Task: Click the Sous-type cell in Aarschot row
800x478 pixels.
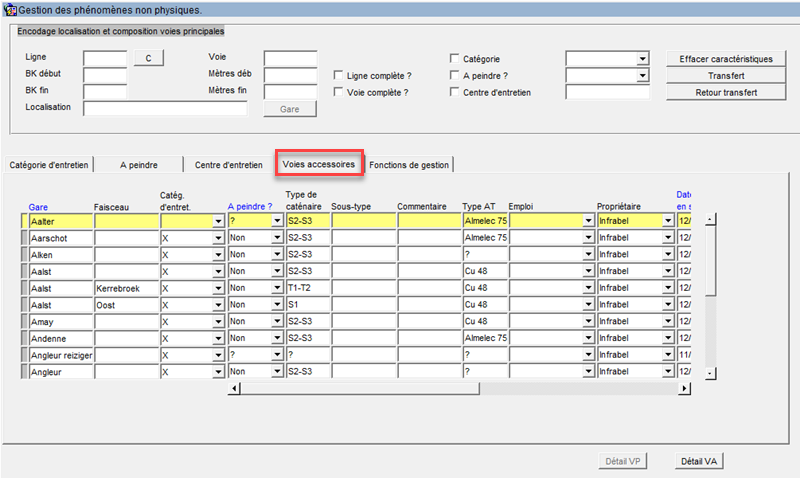Action: 363,238
